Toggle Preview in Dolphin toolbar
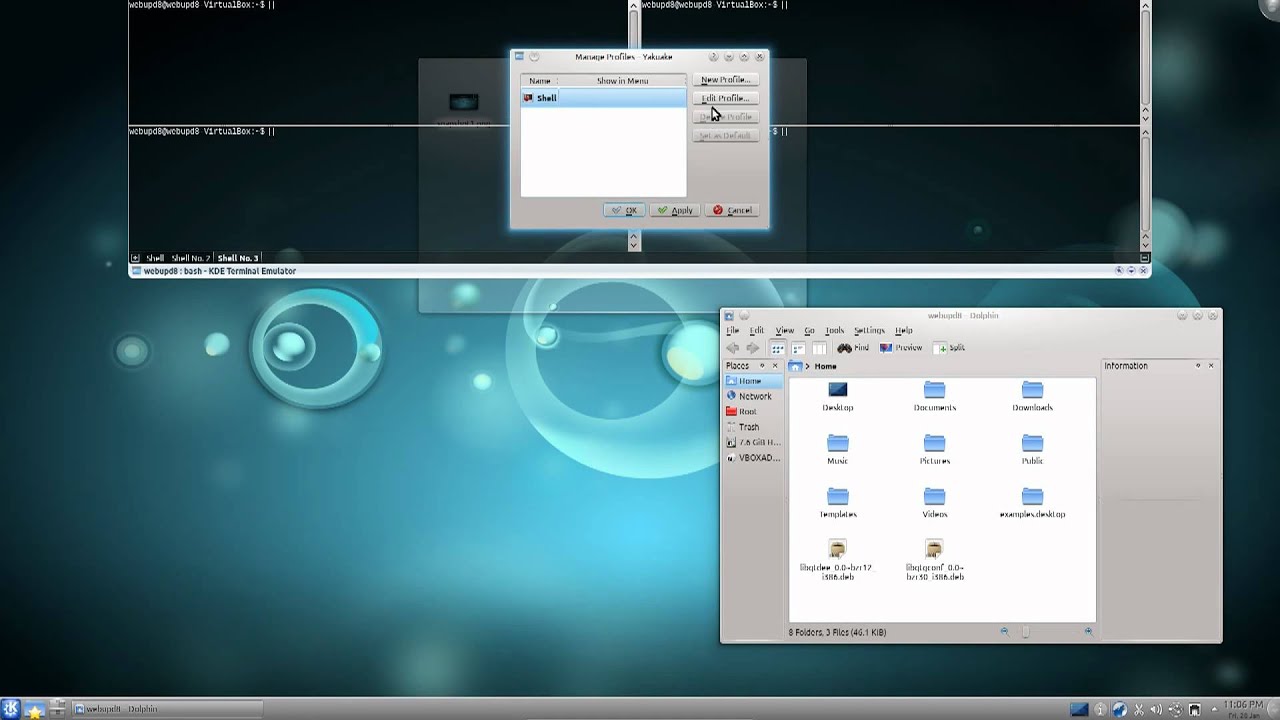 tap(901, 348)
